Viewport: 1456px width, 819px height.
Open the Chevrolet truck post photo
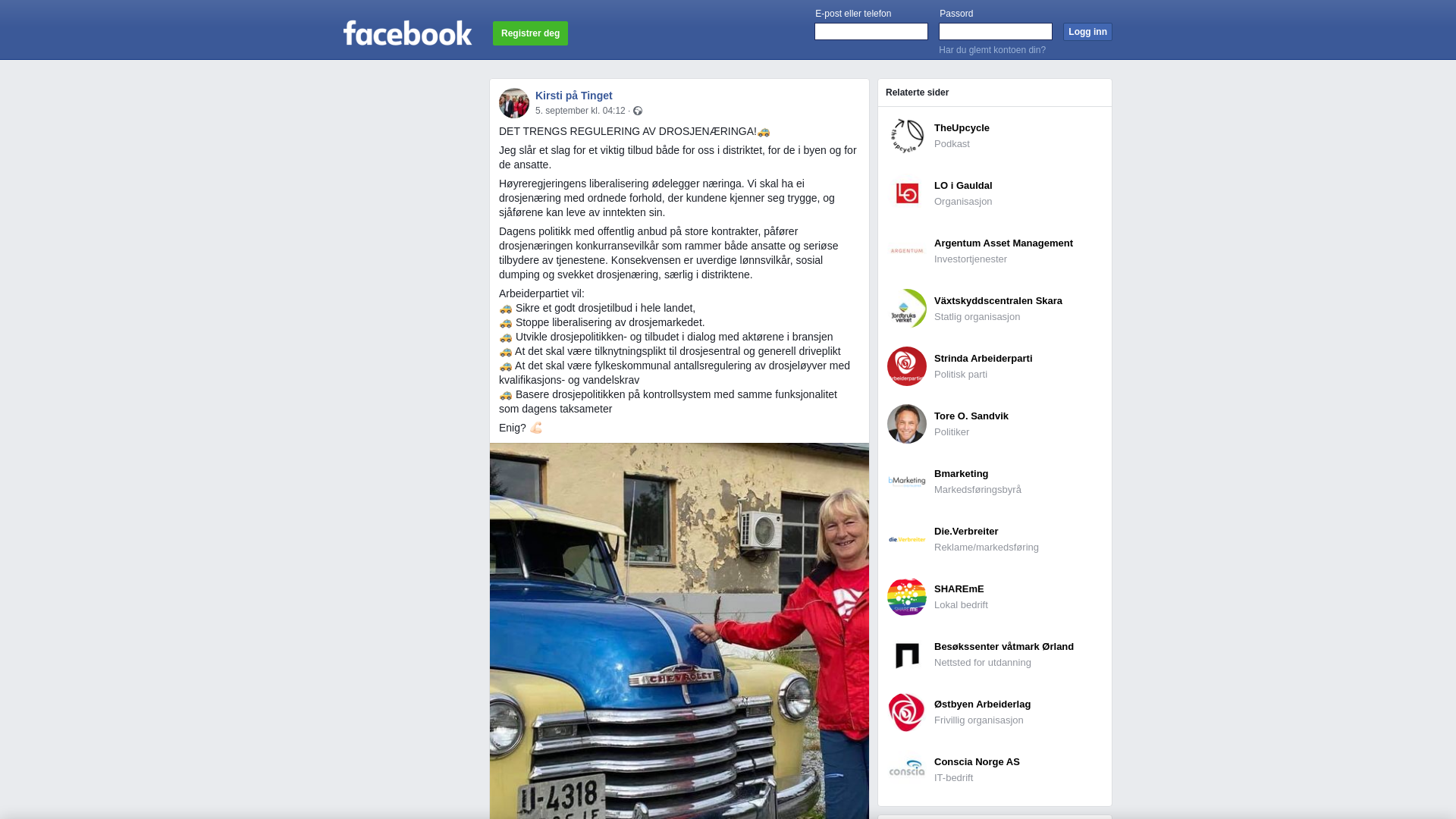coord(679,631)
